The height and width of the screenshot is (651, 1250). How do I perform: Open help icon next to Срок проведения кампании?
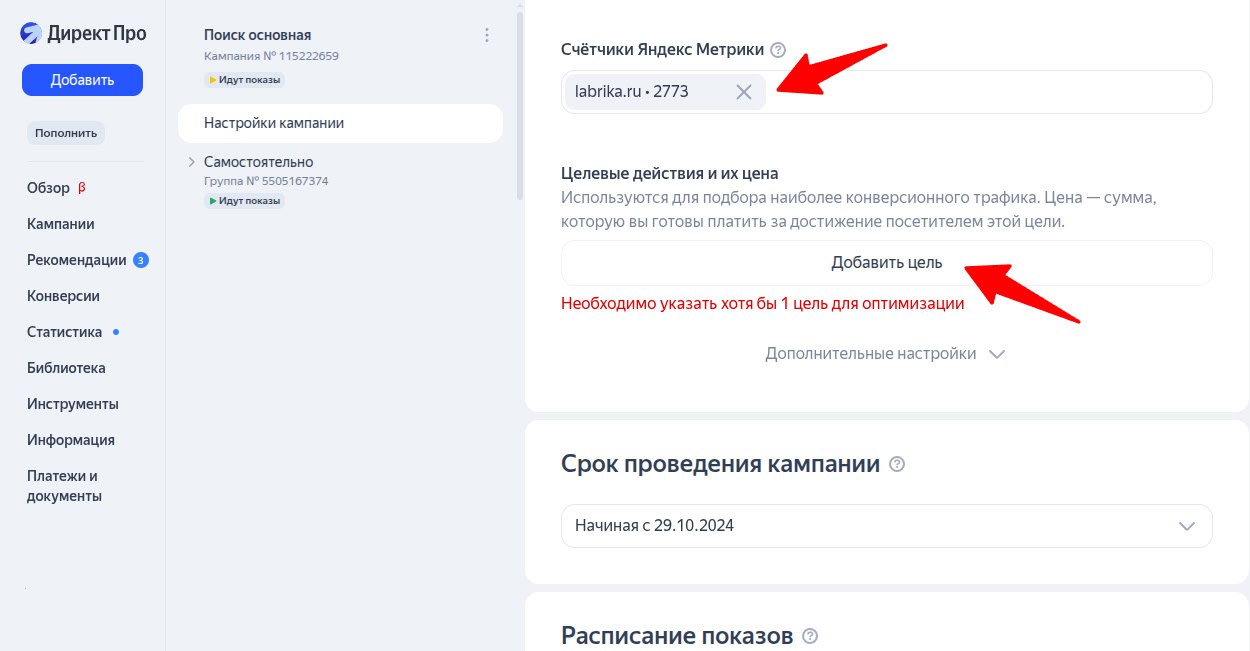(897, 464)
